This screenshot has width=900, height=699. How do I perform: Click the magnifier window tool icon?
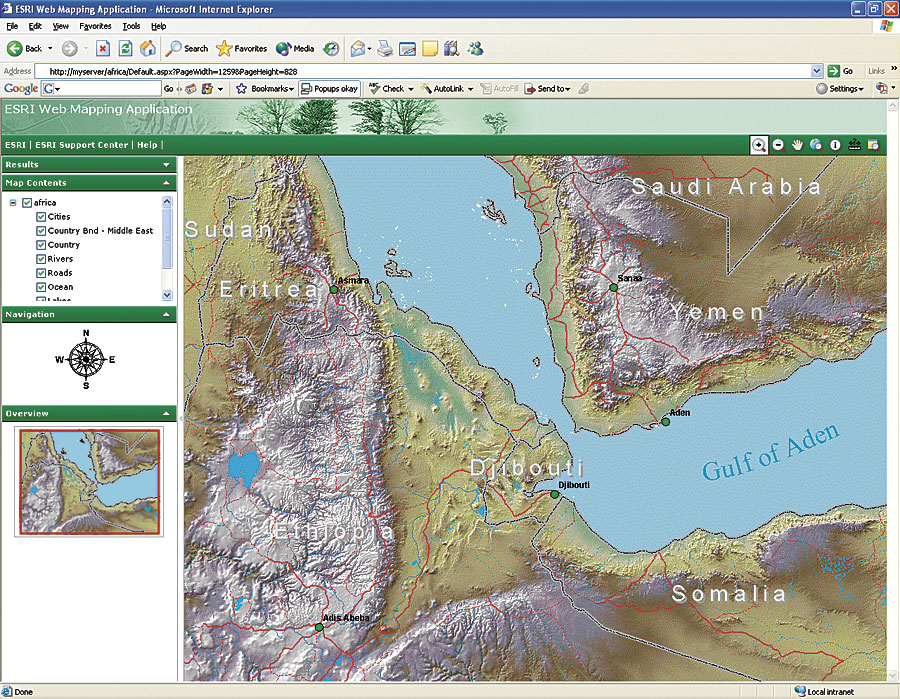tap(873, 145)
